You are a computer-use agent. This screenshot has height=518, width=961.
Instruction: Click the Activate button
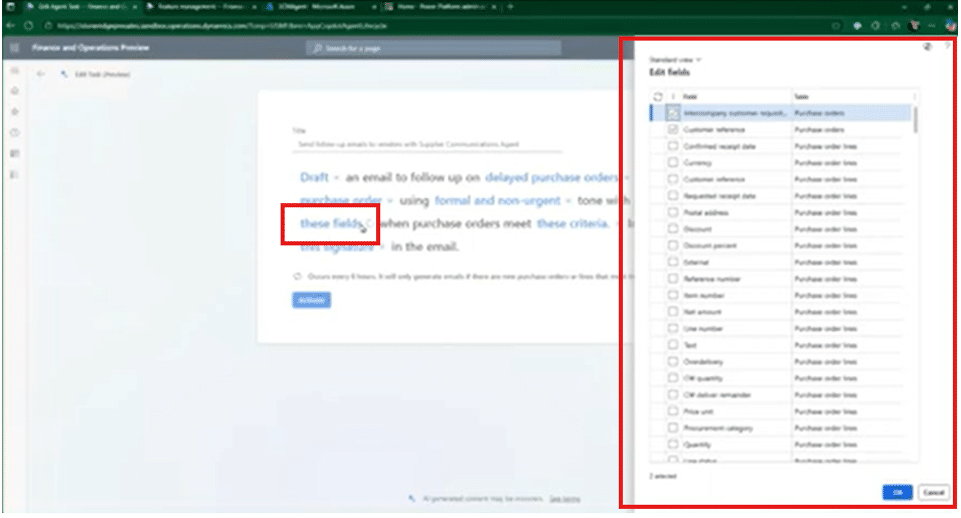(x=311, y=300)
